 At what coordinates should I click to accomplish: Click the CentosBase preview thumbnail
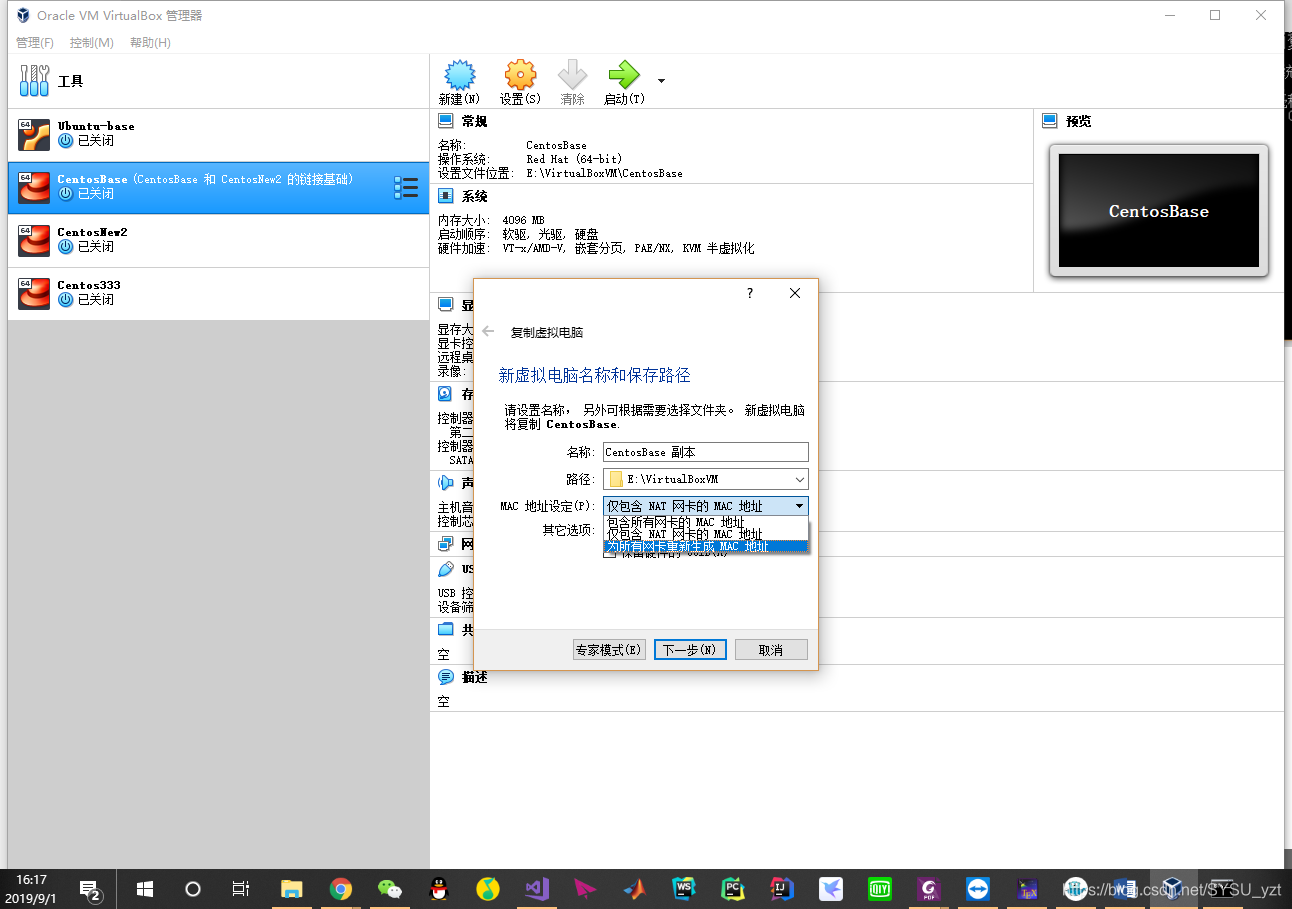click(x=1159, y=211)
